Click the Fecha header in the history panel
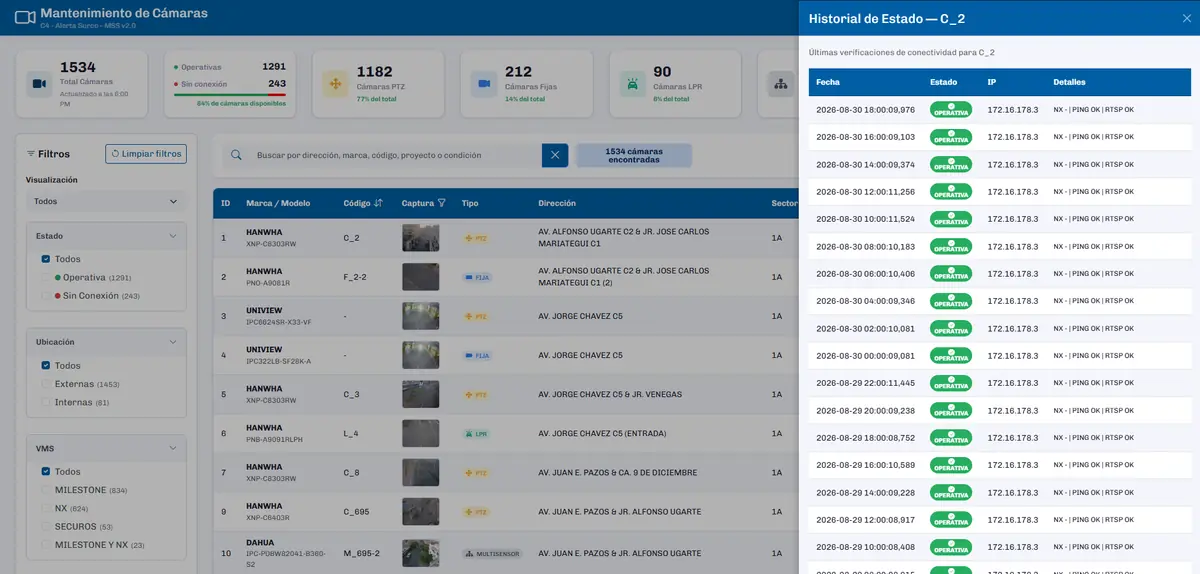 [828, 82]
